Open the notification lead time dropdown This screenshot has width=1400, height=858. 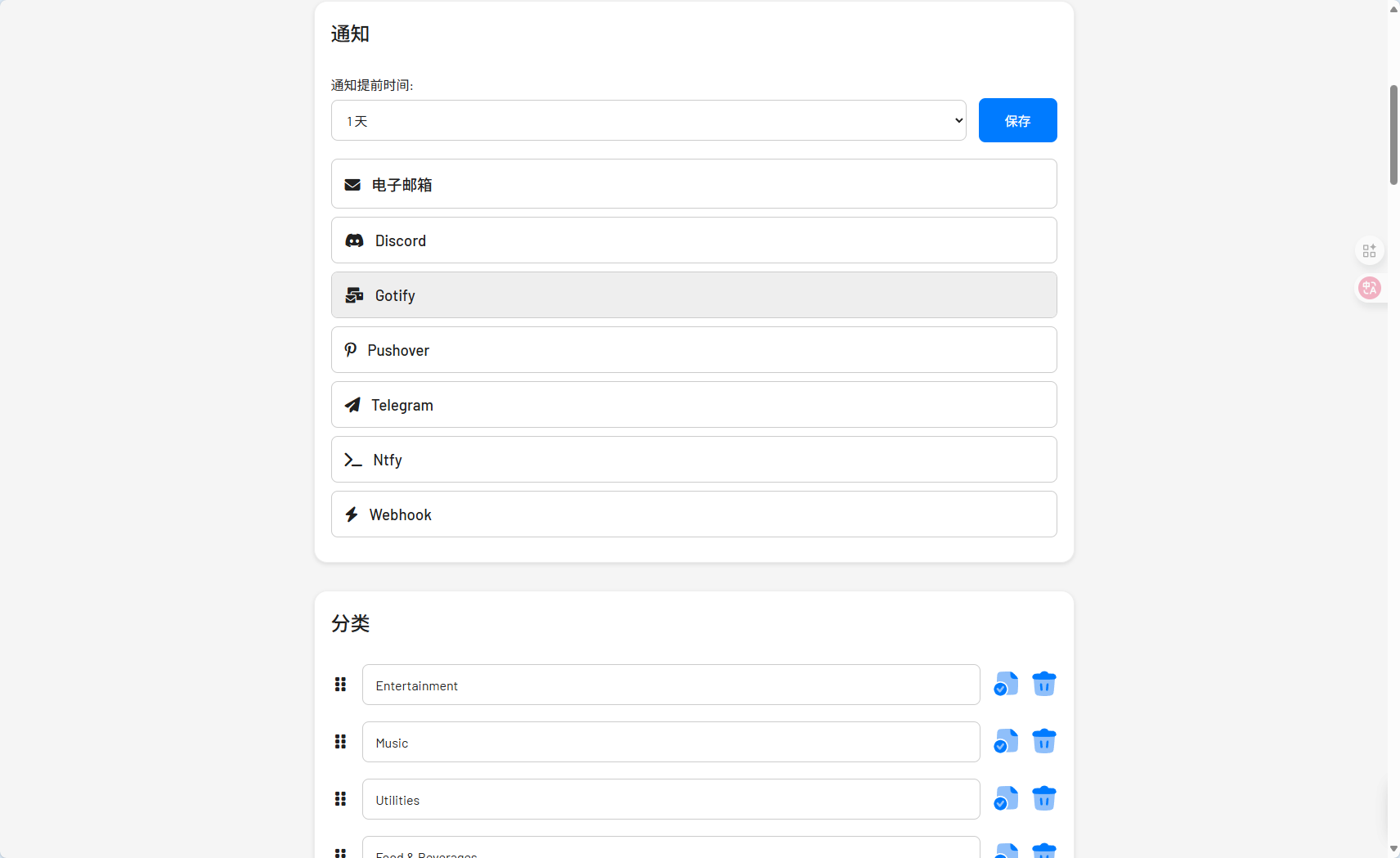648,121
